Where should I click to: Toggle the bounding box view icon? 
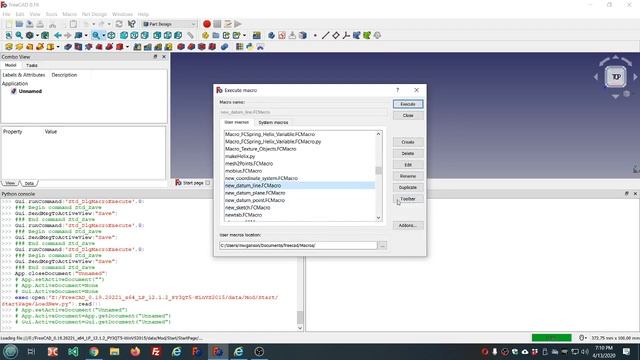45,36
